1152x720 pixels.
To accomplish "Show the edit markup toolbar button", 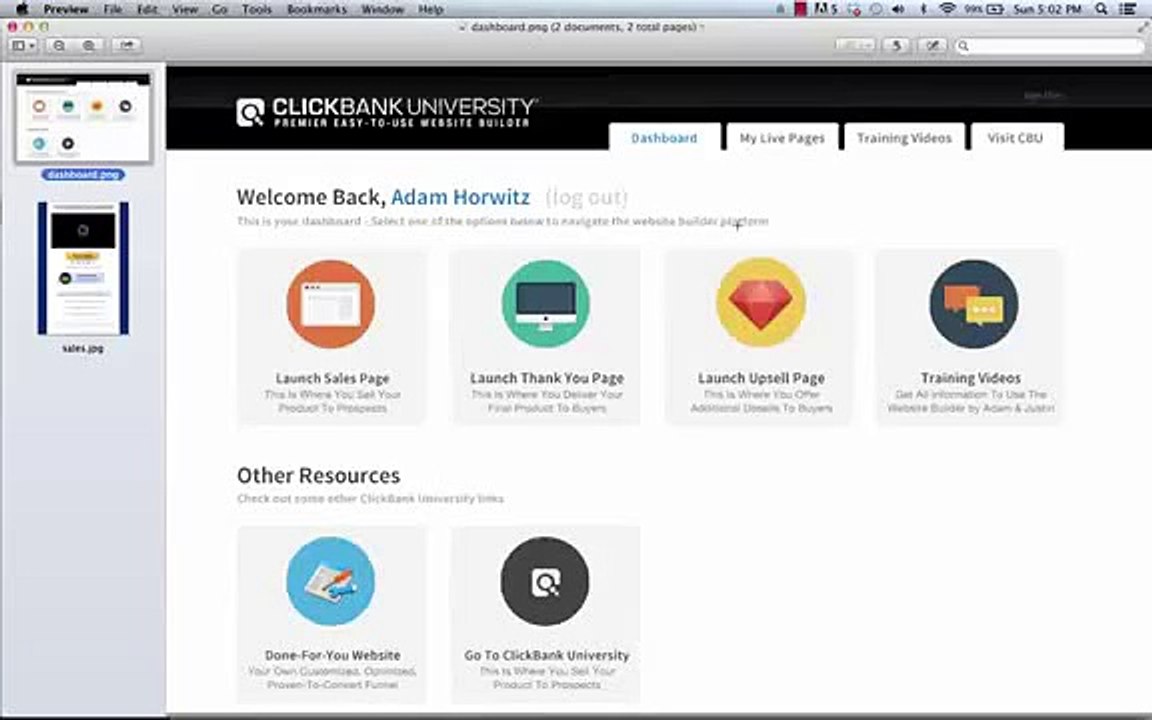I will point(932,46).
